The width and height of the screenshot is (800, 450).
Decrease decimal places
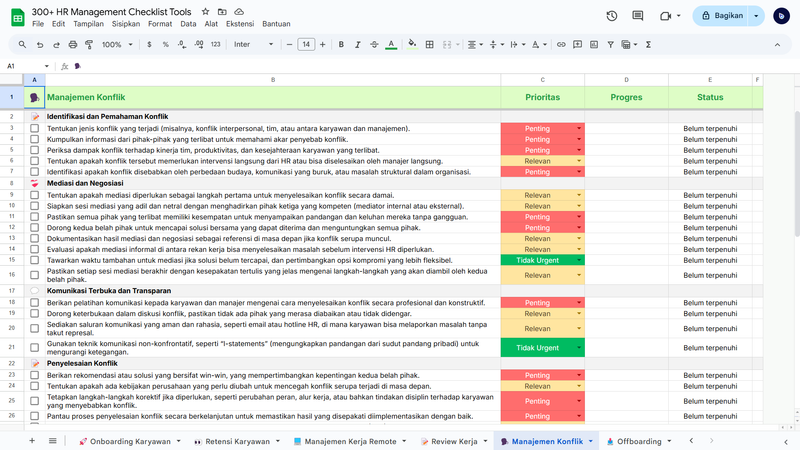coord(182,45)
